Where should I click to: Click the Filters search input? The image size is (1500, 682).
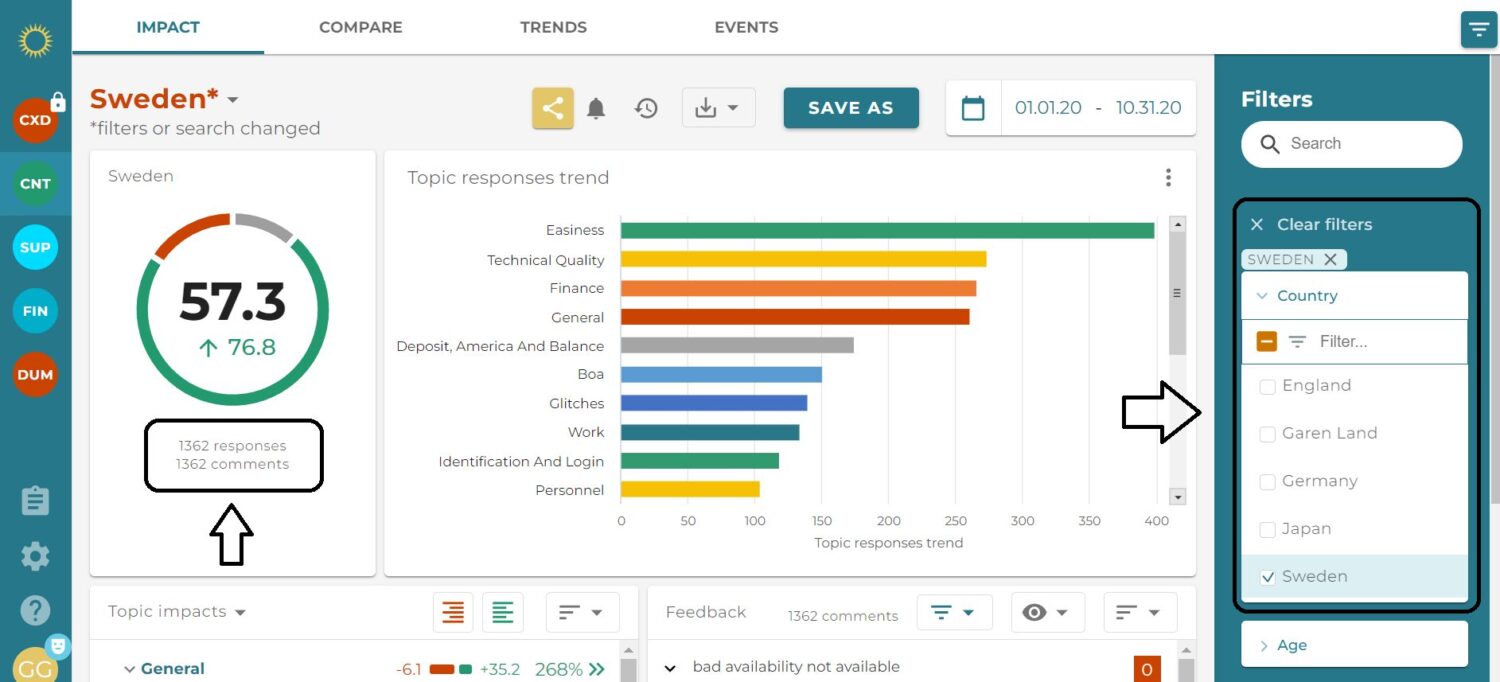(1352, 144)
